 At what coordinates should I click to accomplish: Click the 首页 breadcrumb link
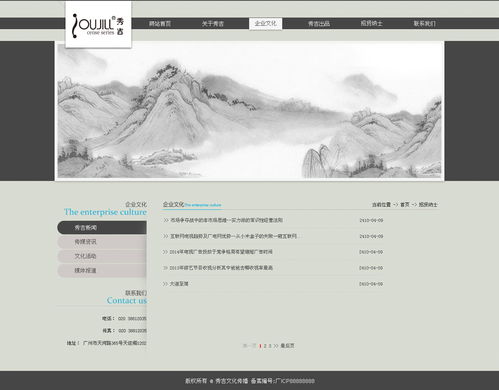(405, 205)
